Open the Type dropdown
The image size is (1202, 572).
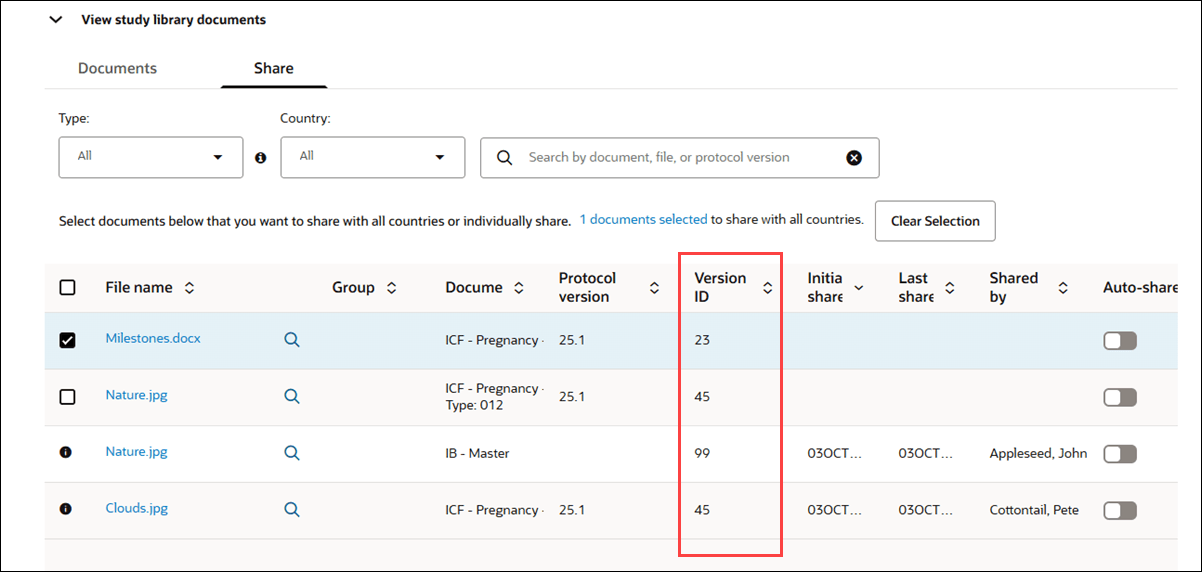click(151, 157)
